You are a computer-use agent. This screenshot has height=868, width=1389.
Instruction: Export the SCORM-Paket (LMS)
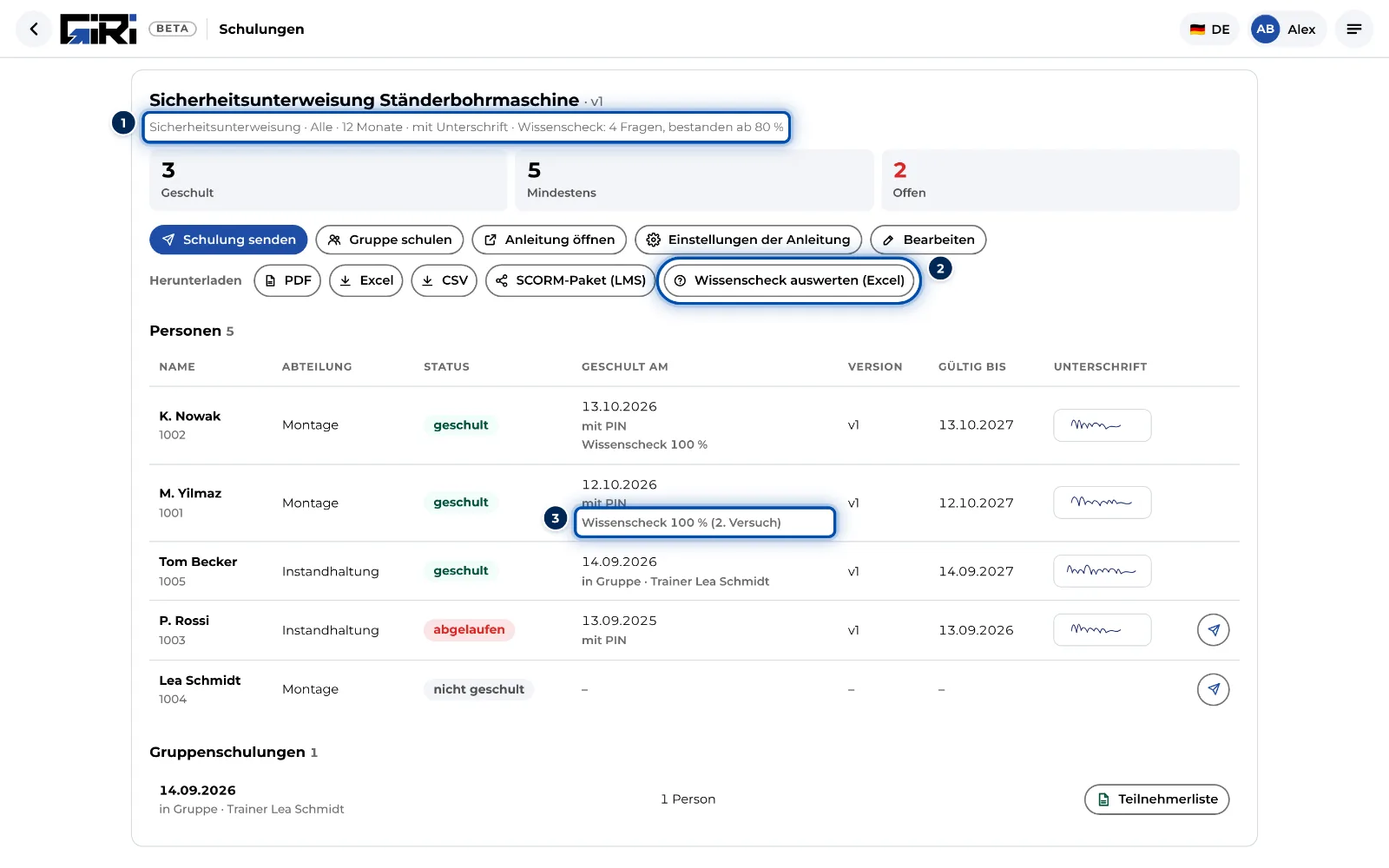[x=570, y=280]
